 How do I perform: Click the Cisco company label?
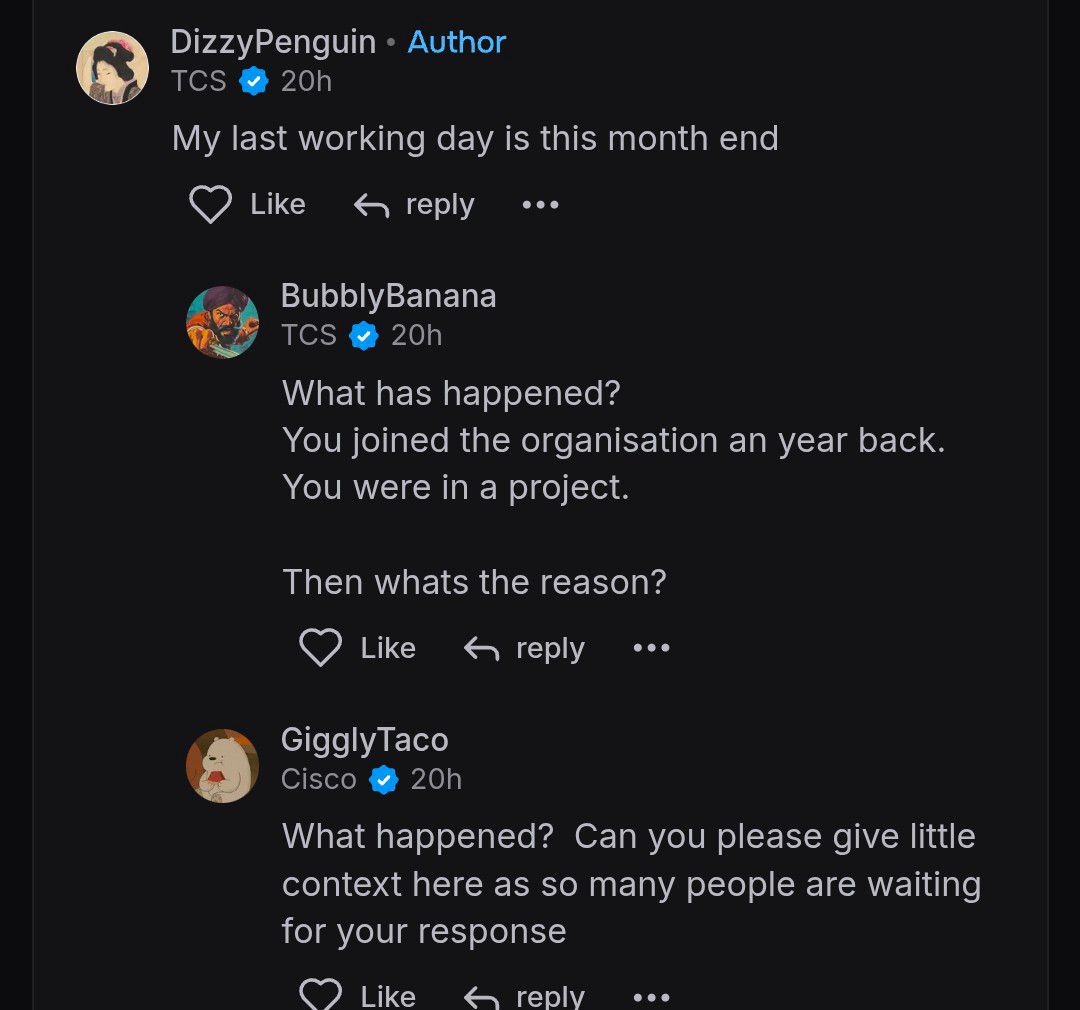318,779
